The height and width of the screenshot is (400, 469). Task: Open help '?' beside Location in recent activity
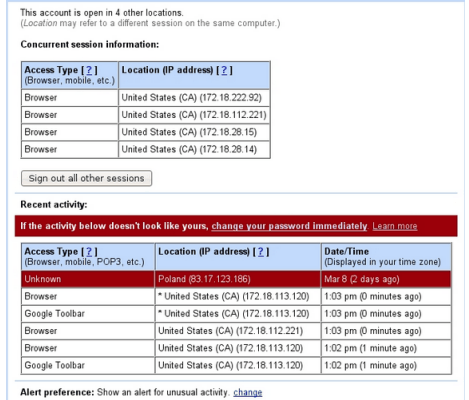[261, 251]
